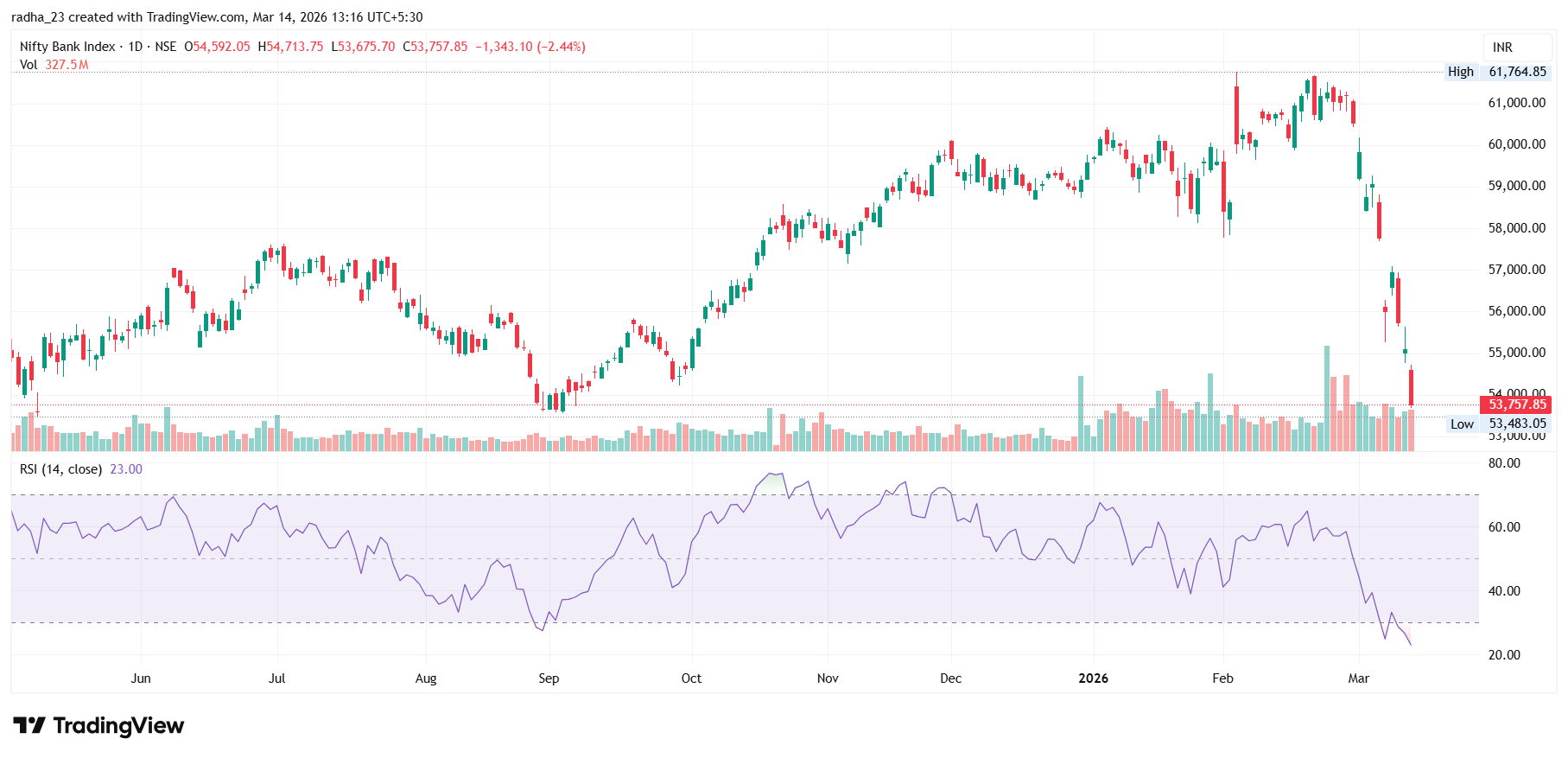Viewport: 1568px width, 758px height.
Task: Click the Aug label on time axis
Action: point(426,678)
